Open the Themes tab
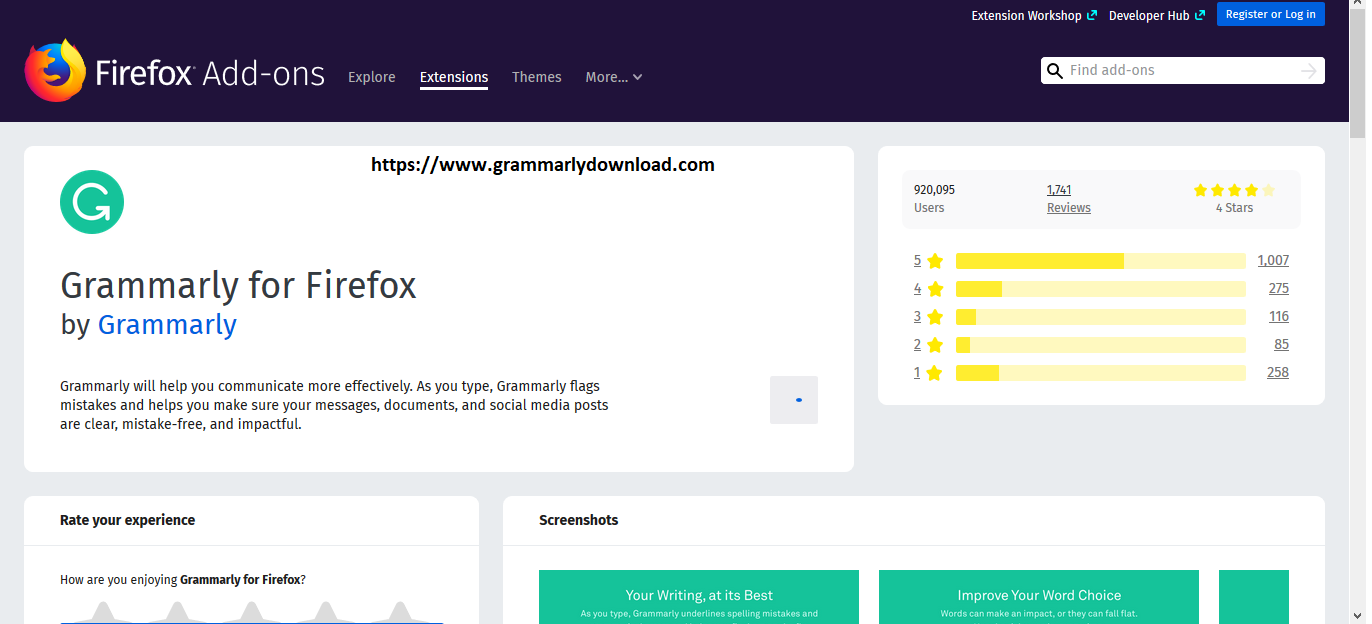1372x624 pixels. point(537,77)
